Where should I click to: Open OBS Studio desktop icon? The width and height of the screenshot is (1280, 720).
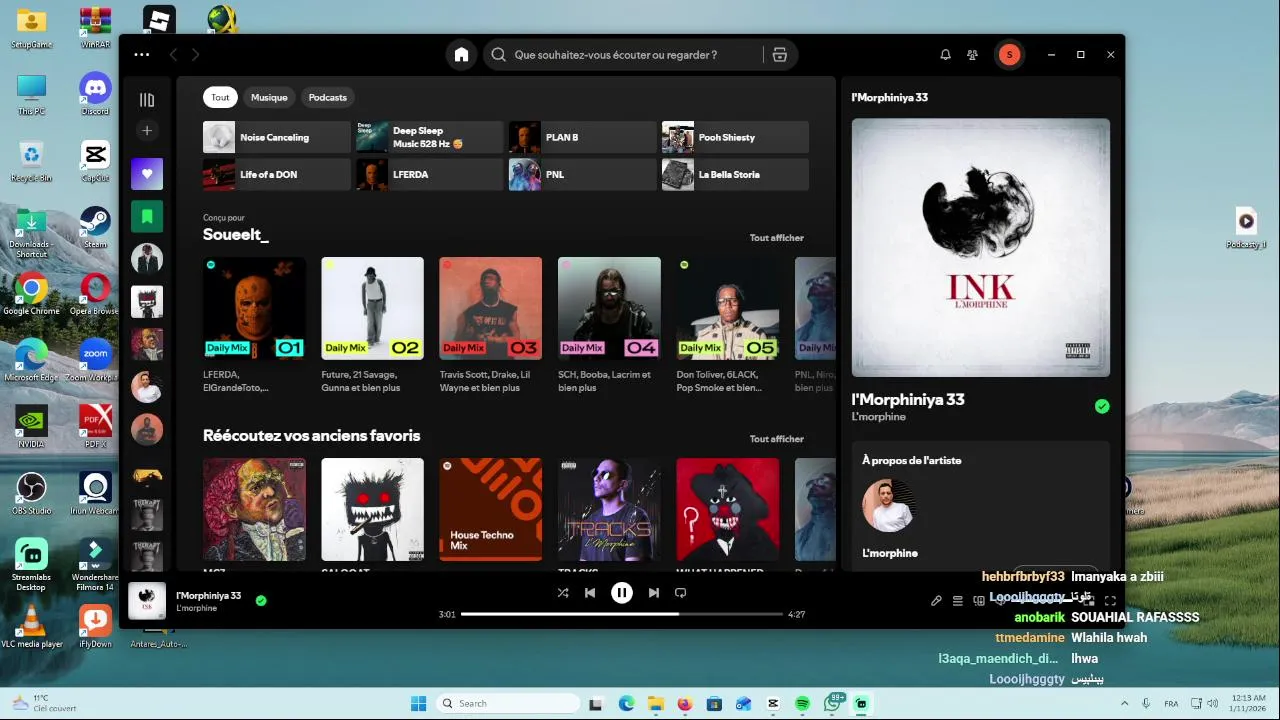point(31,493)
